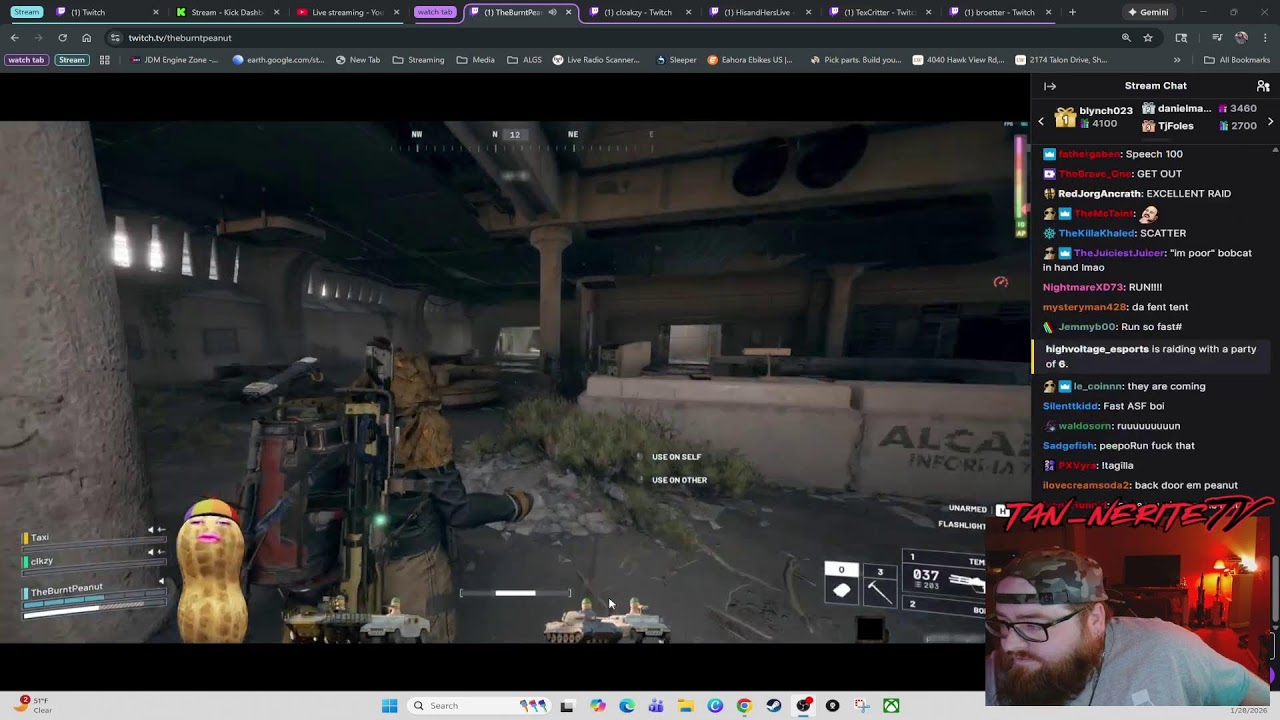This screenshot has height=720, width=1280.
Task: Collapse the Stream Chat panel
Action: (x=1050, y=86)
